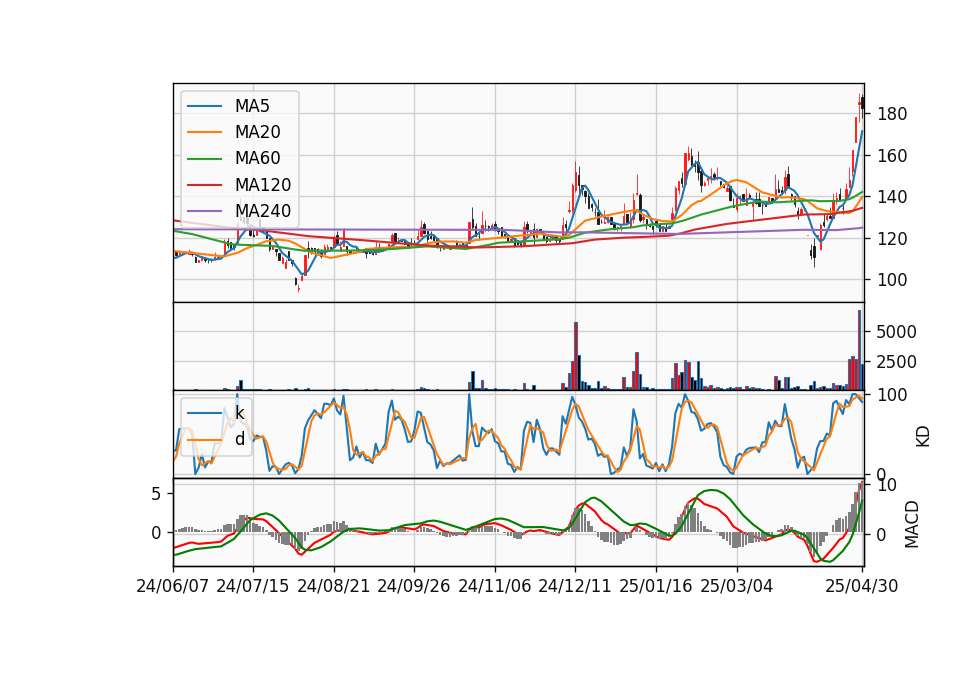Image resolution: width=960 pixels, height=690 pixels.
Task: Click the d legend label in KD panel
Action: (240, 439)
